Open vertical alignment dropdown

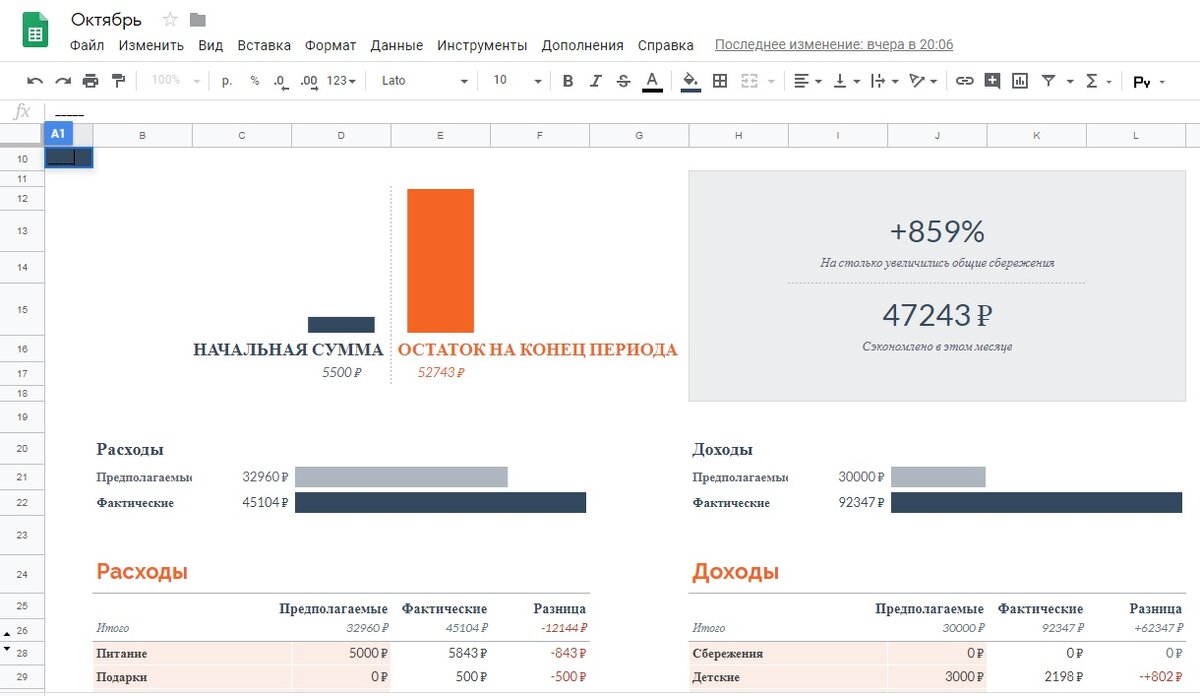[x=846, y=81]
